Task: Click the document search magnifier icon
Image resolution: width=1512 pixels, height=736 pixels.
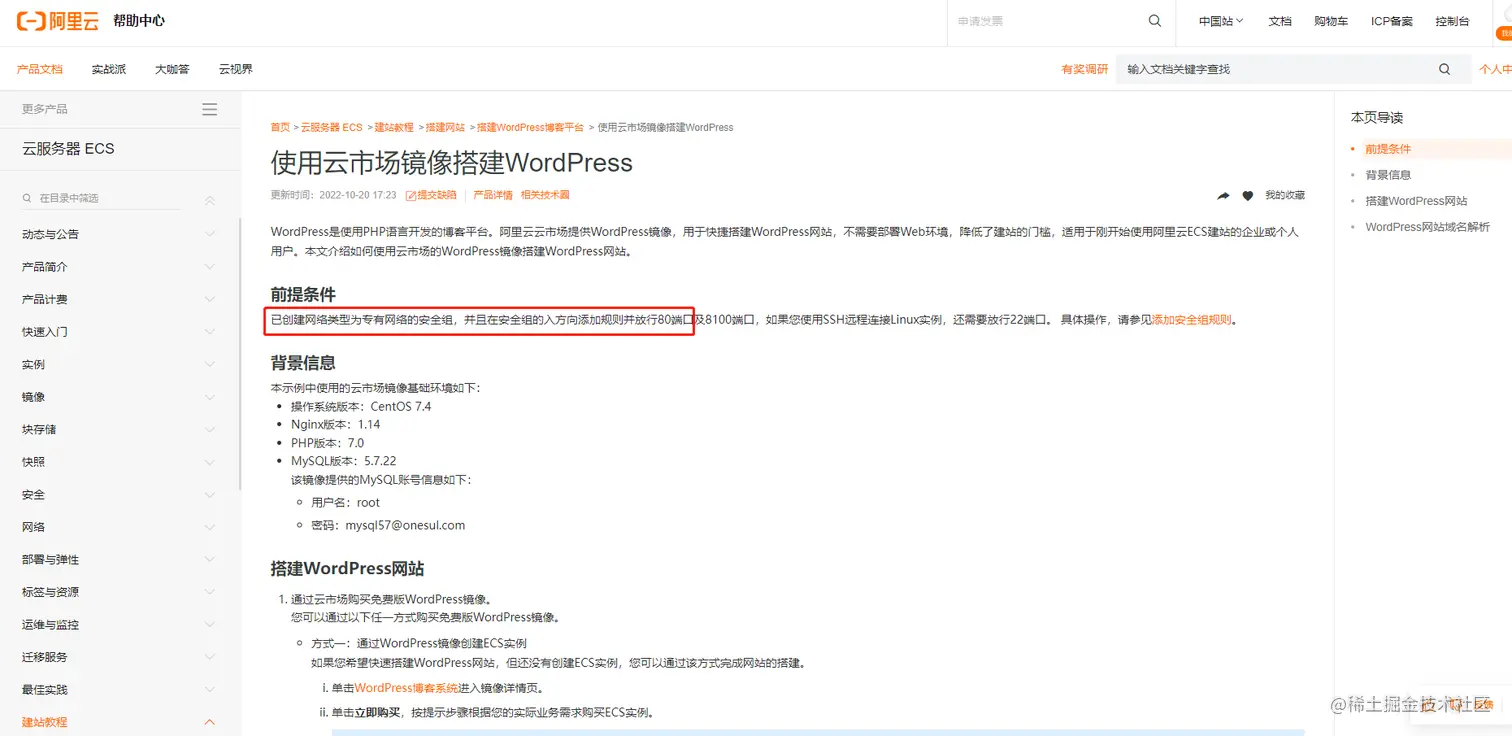Action: pos(1444,69)
